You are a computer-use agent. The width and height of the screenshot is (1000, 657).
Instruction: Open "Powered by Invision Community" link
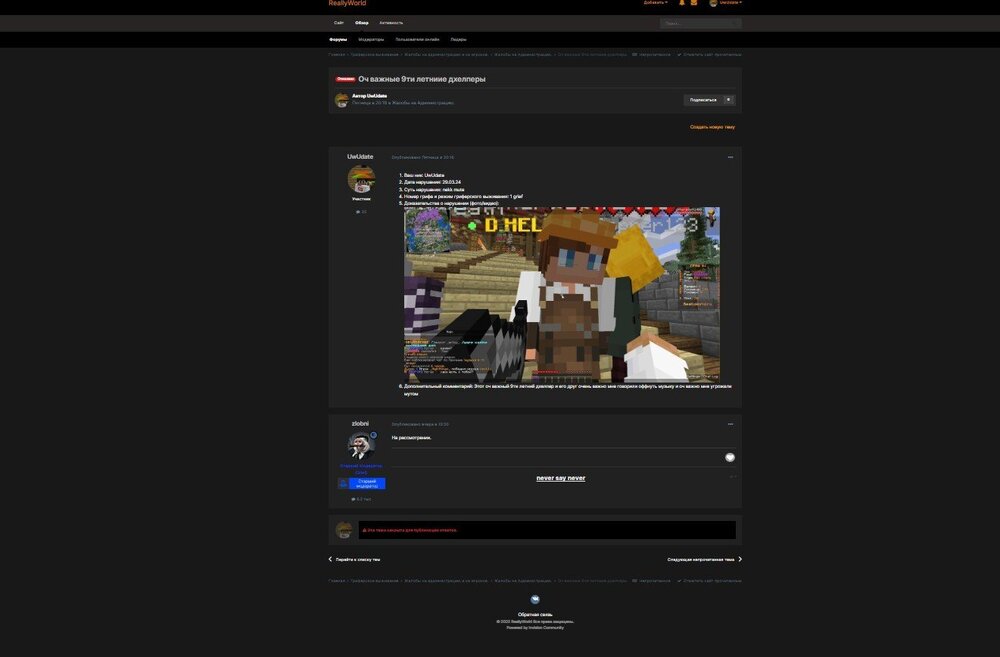[535, 628]
